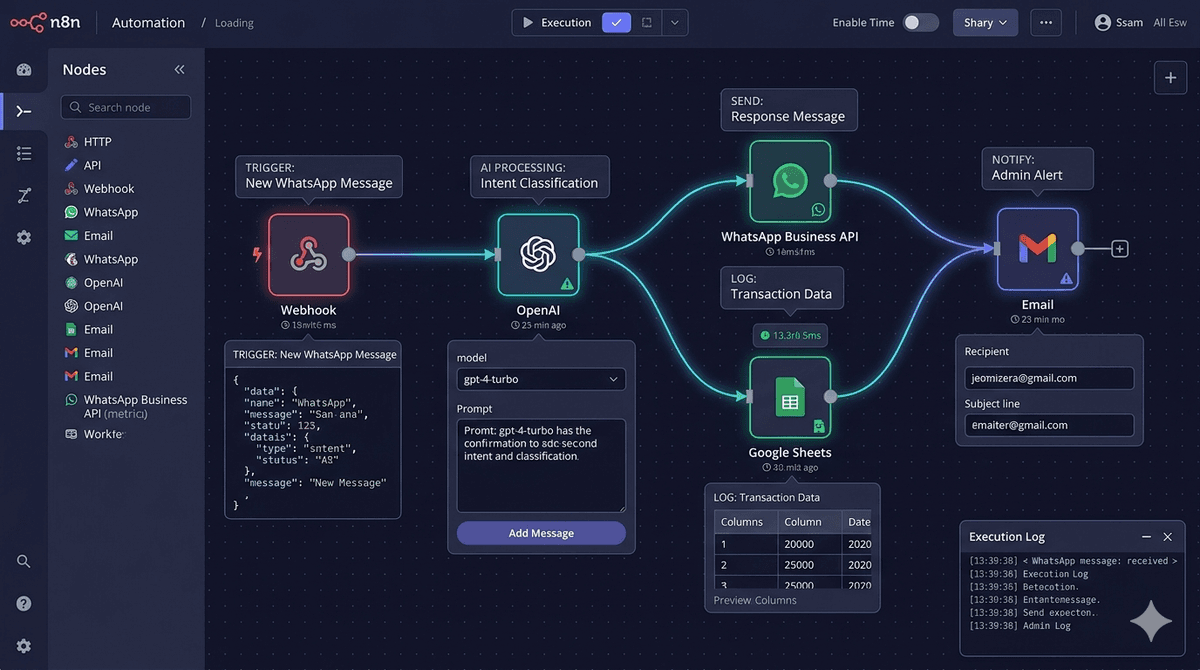Click the plus connector after Email node

tap(1120, 249)
